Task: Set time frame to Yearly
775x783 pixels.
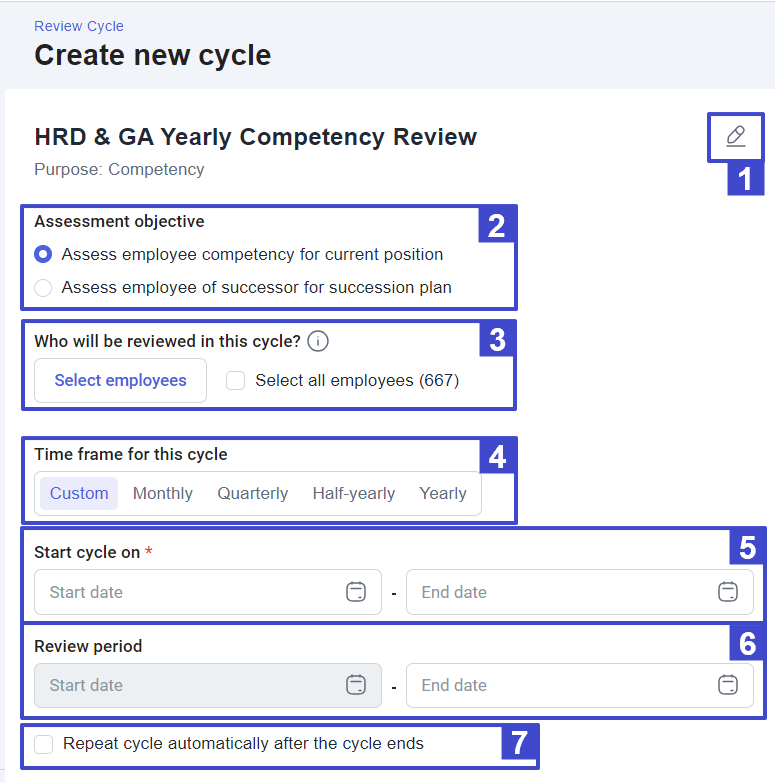Action: (443, 493)
